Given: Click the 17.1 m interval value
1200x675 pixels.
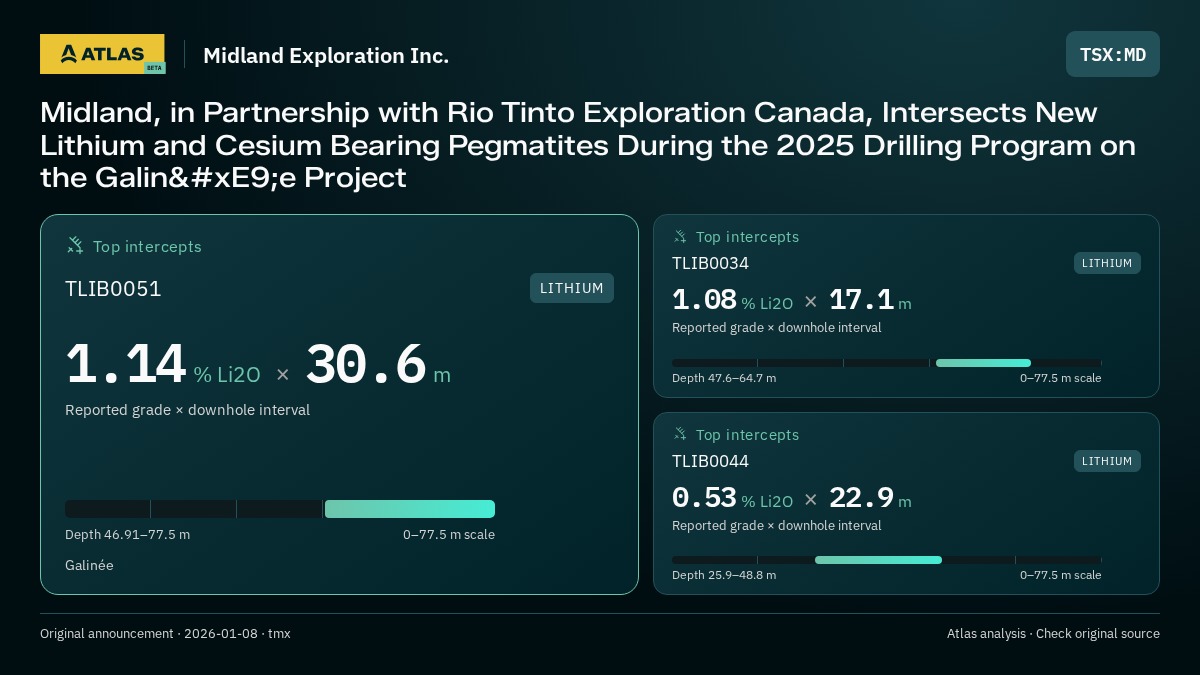Looking at the screenshot, I should pos(870,300).
